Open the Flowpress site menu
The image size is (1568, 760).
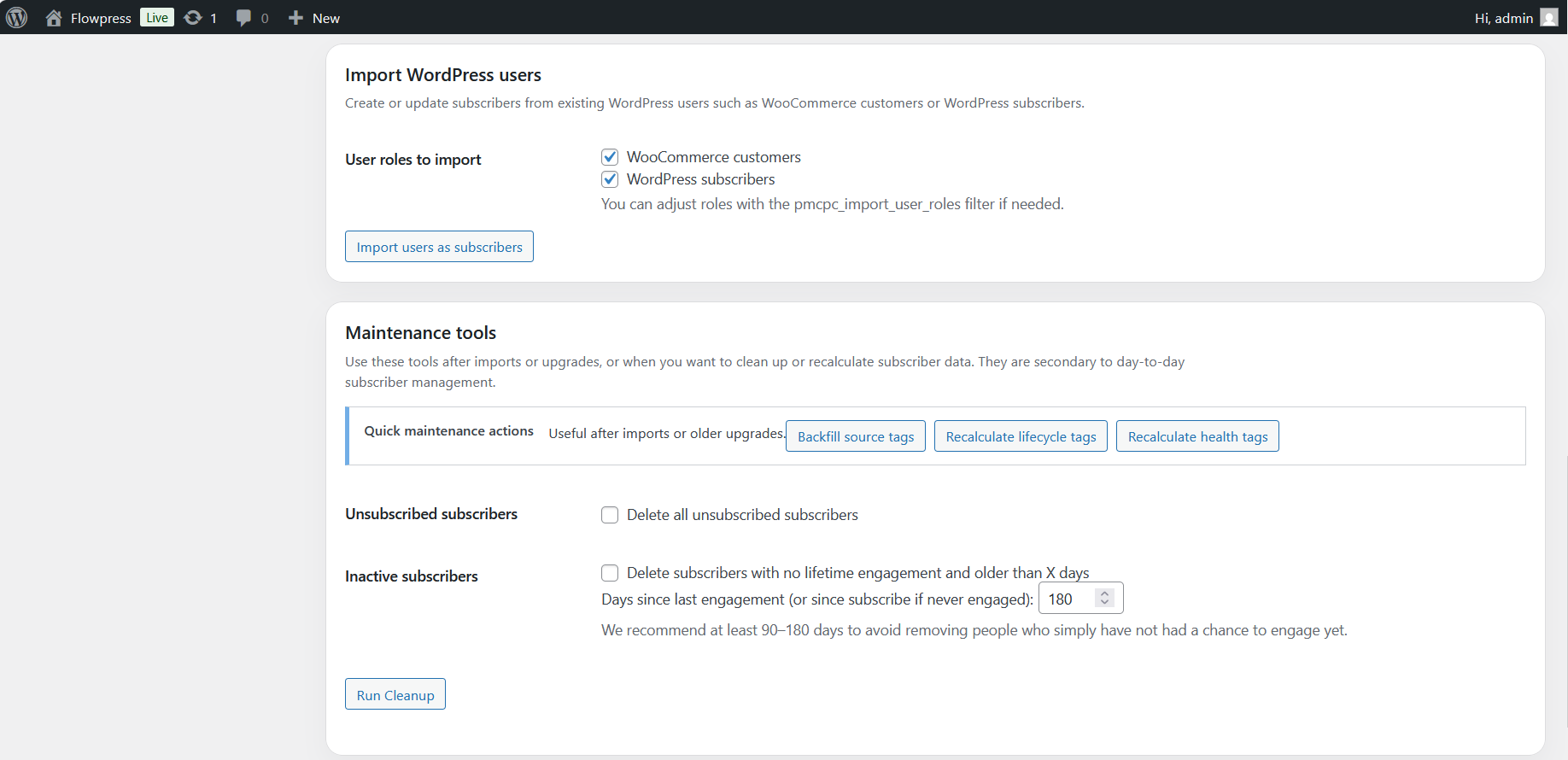pos(88,18)
